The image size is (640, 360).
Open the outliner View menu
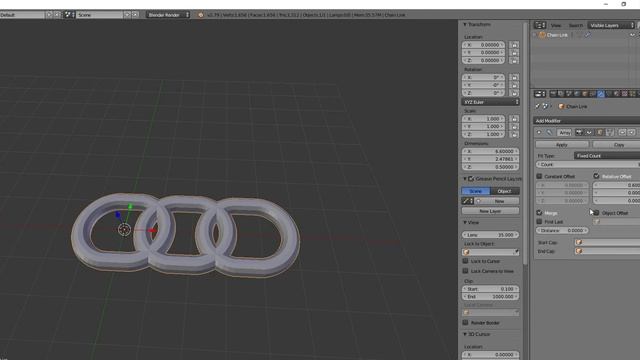pos(556,25)
